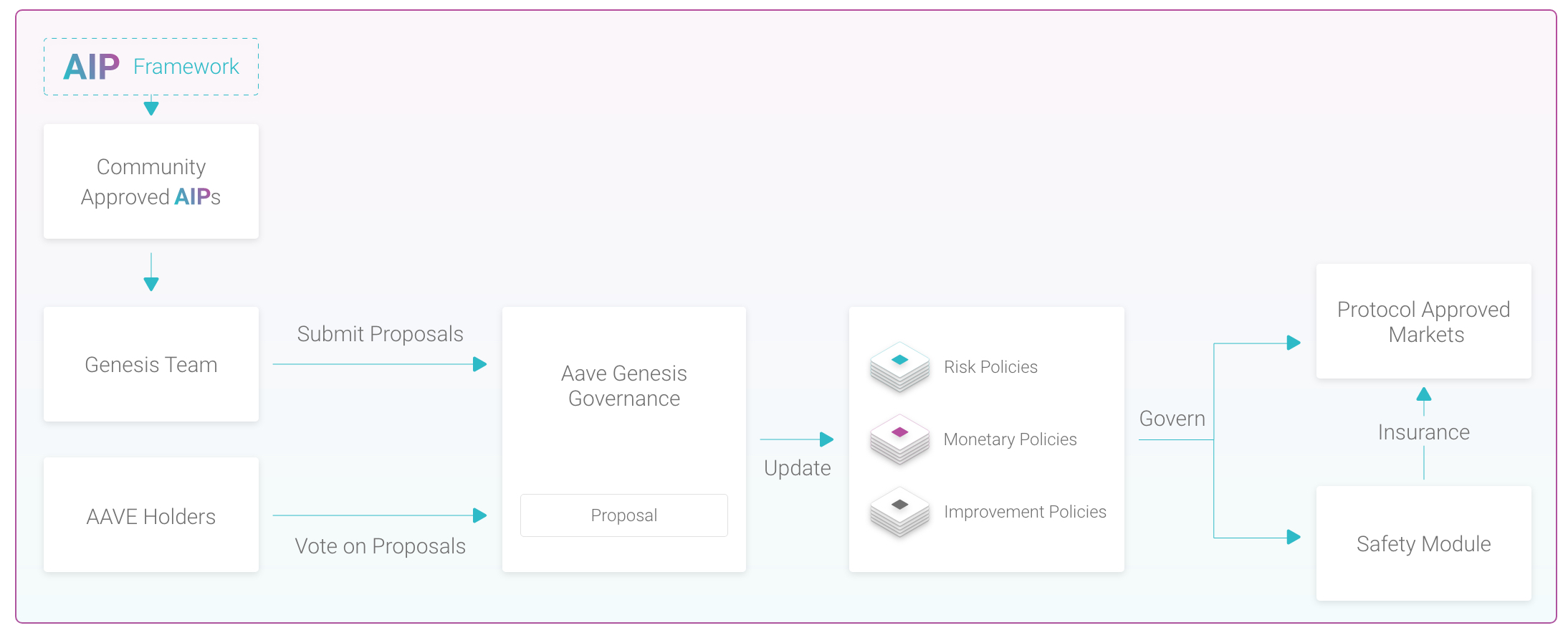Click the Proposal field in governance box
1568x633 pixels.
pyautogui.click(x=624, y=515)
